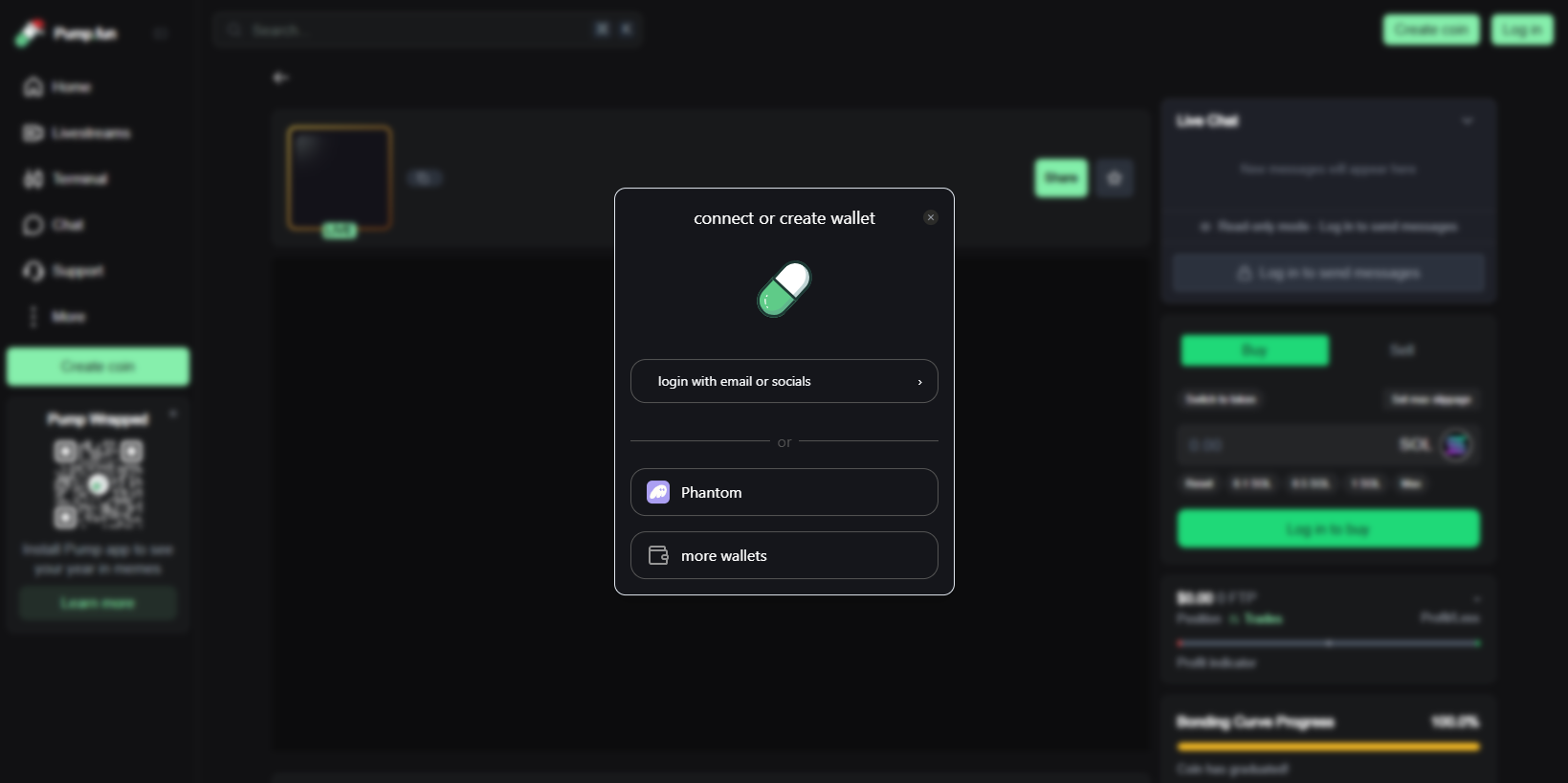Select the 0.1 SOL preset

pyautogui.click(x=1252, y=483)
